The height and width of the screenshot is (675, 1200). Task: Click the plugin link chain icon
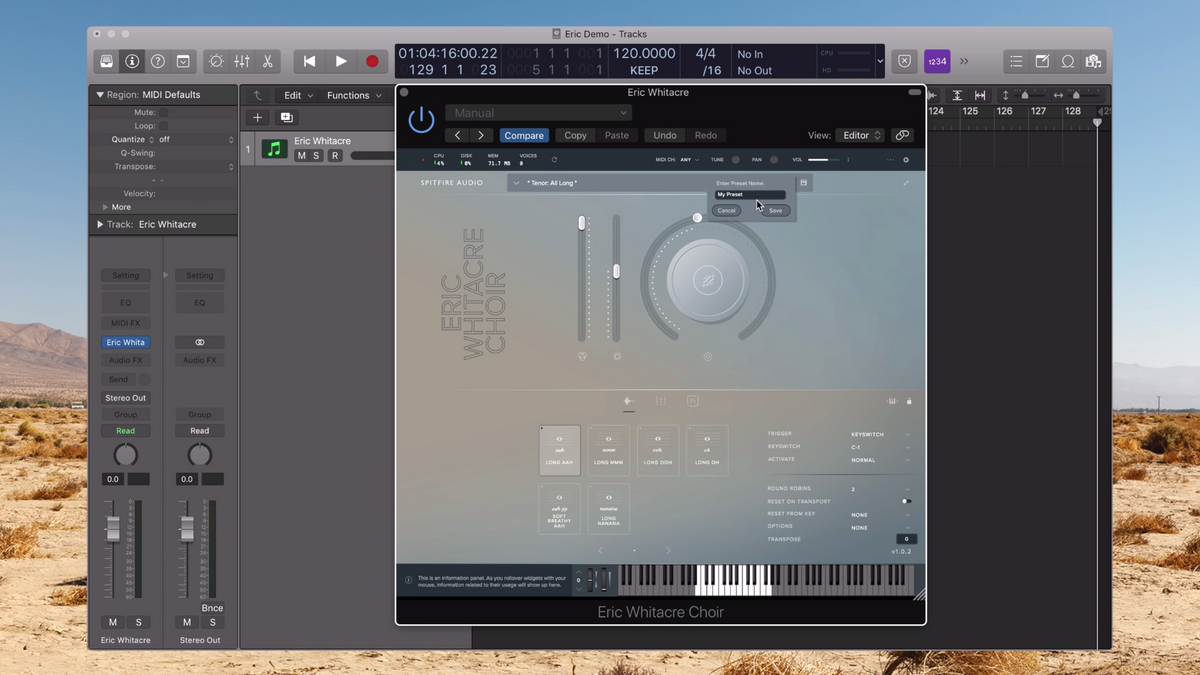click(902, 135)
